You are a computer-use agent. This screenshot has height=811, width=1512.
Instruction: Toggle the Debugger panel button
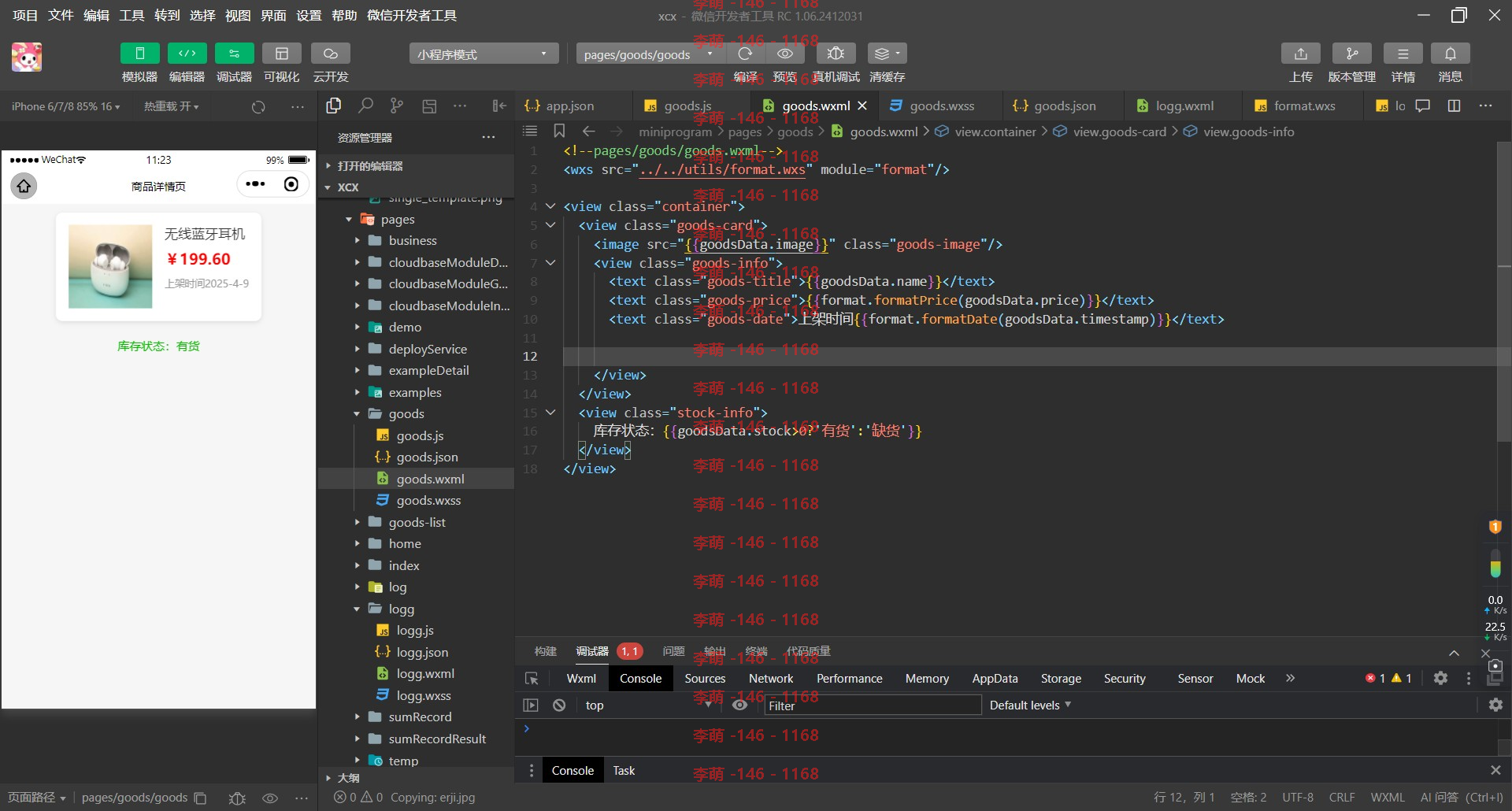point(234,54)
